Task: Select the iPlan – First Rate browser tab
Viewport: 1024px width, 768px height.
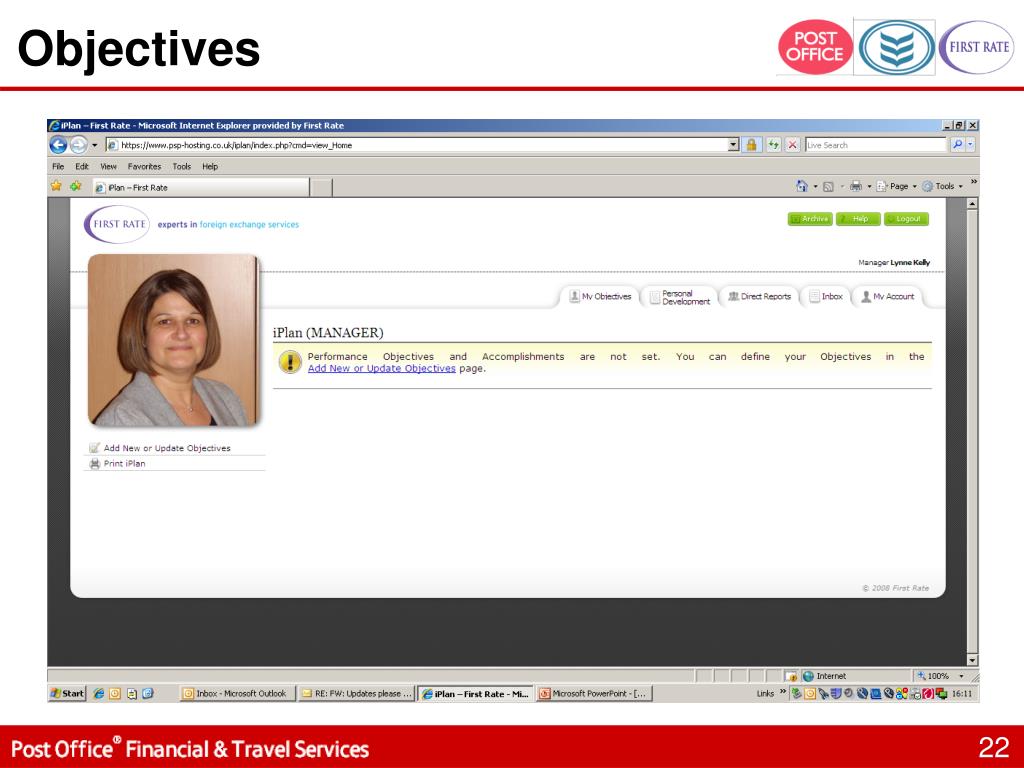Action: (201, 187)
